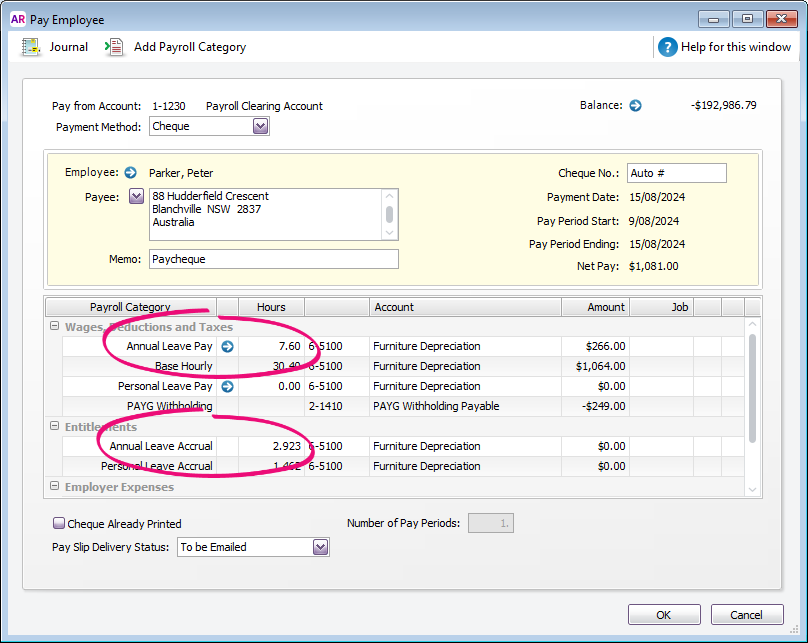Viewport: 808px width, 643px height.
Task: Click the Payee address scrollbar thumb
Action: pos(390,214)
